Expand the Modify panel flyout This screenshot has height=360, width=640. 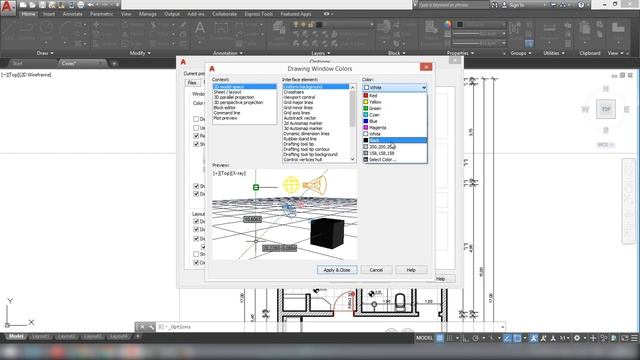(140, 53)
